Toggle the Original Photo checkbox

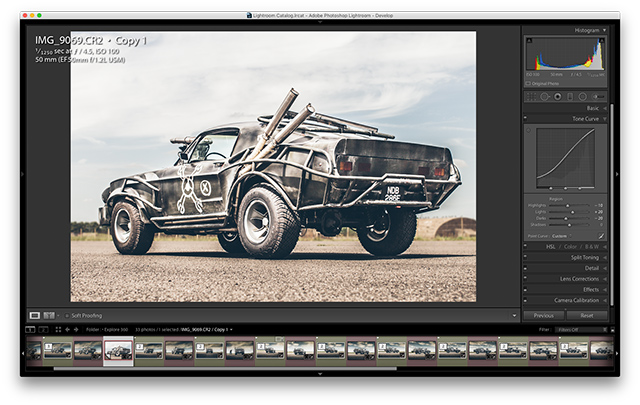pos(528,83)
